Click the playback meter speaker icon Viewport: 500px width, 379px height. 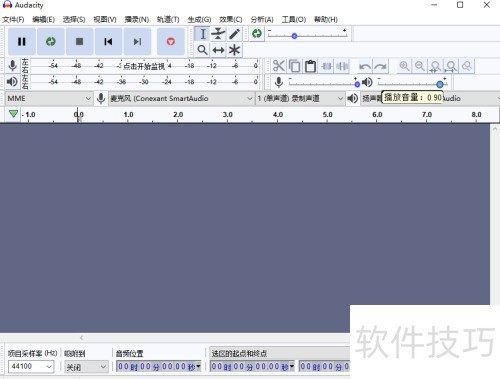pos(12,82)
